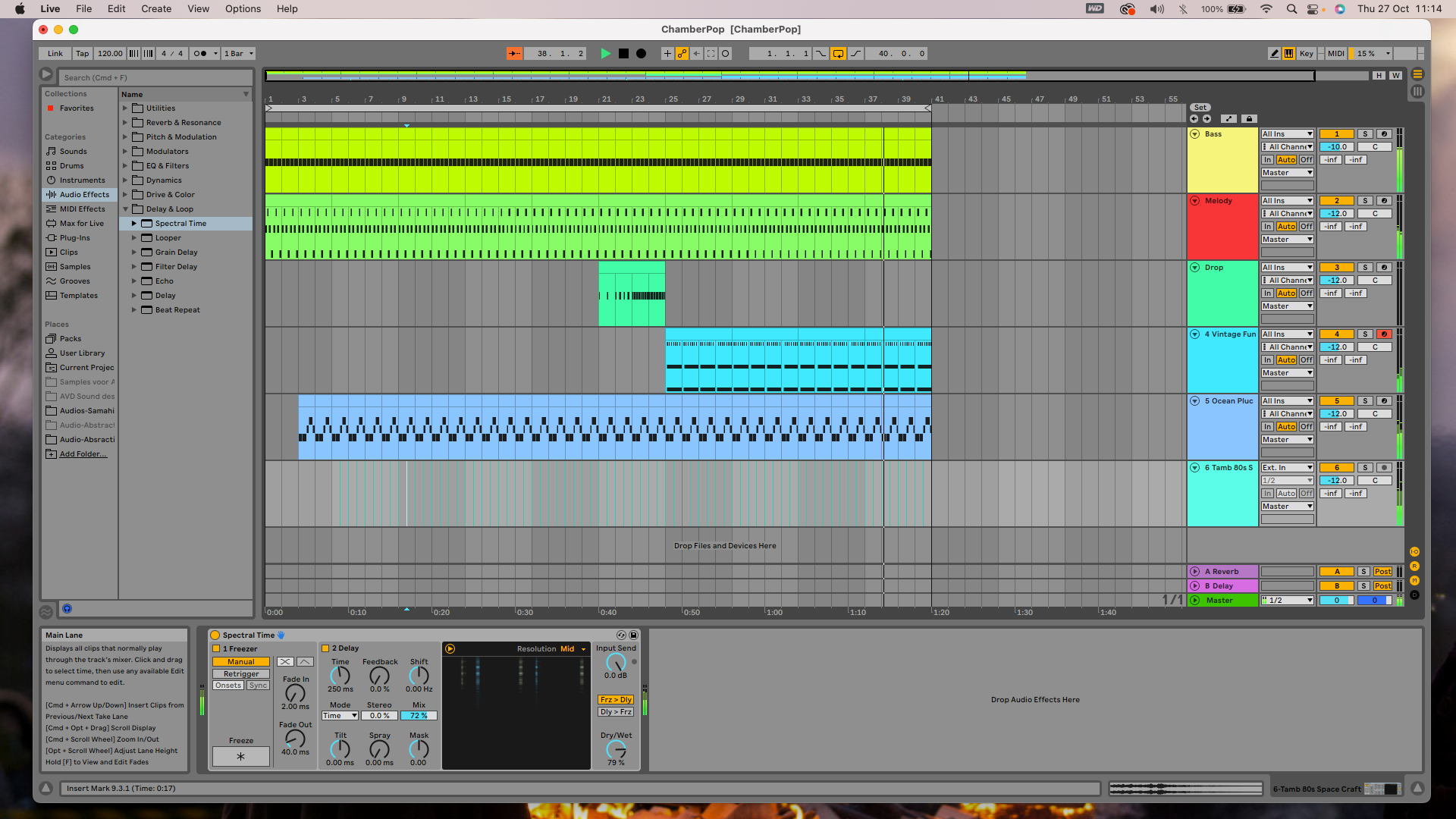Image resolution: width=1456 pixels, height=819 pixels.
Task: Enable MIDI map mode
Action: 1335,54
